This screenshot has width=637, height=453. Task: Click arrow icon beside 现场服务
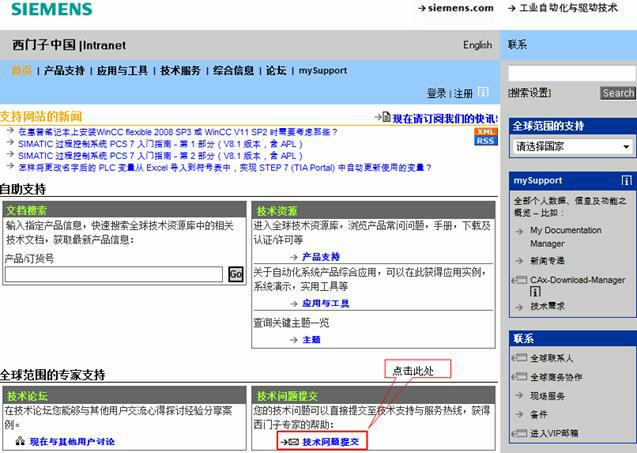tap(519, 395)
